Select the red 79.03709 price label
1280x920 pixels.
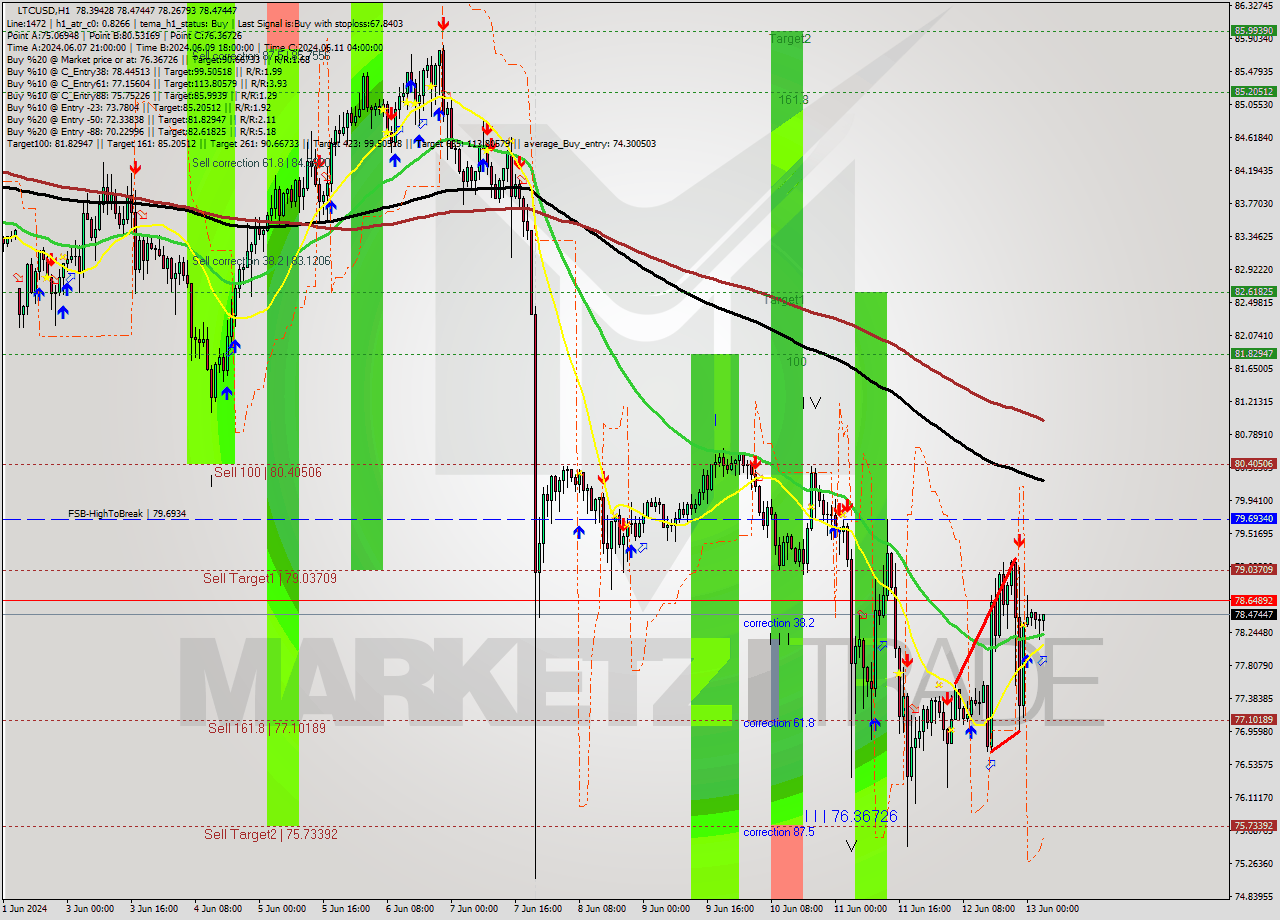1254,569
